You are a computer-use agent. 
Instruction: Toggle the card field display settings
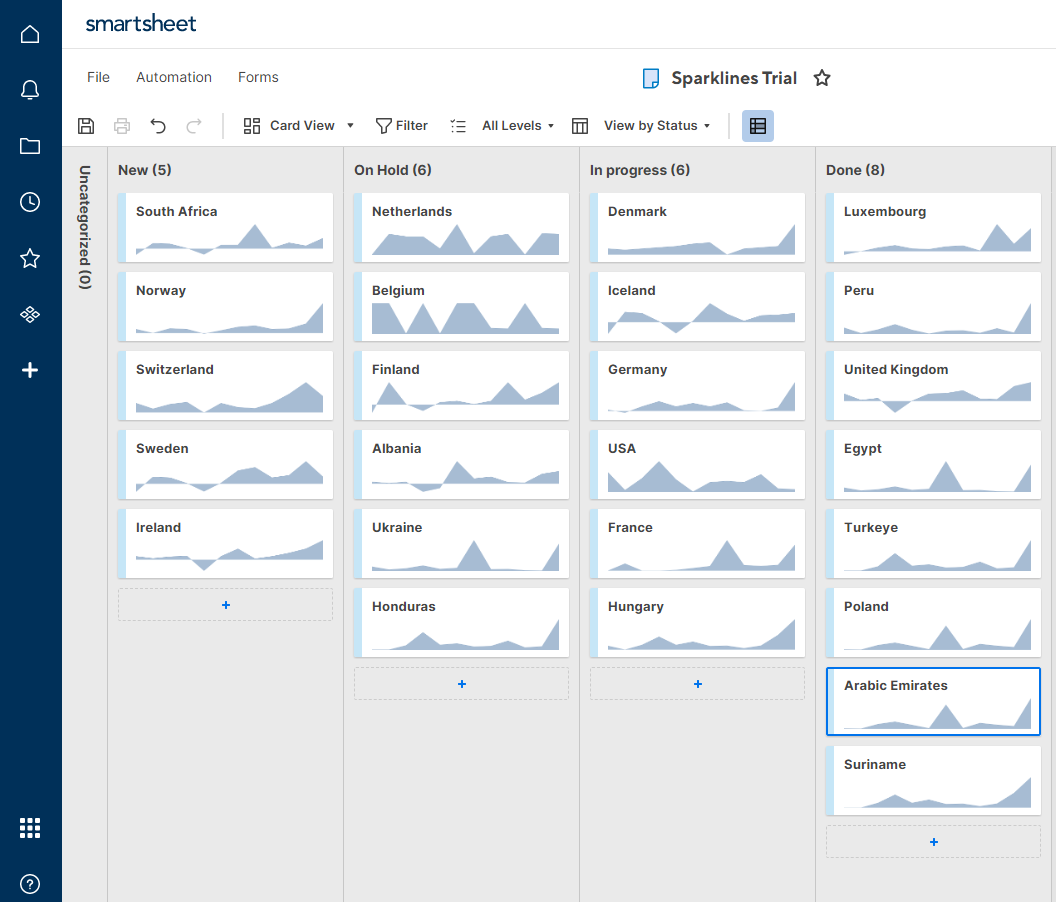[x=757, y=125]
